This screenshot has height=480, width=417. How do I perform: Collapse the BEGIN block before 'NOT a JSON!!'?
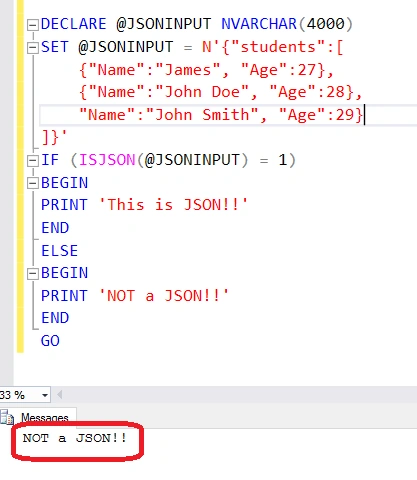point(32,274)
